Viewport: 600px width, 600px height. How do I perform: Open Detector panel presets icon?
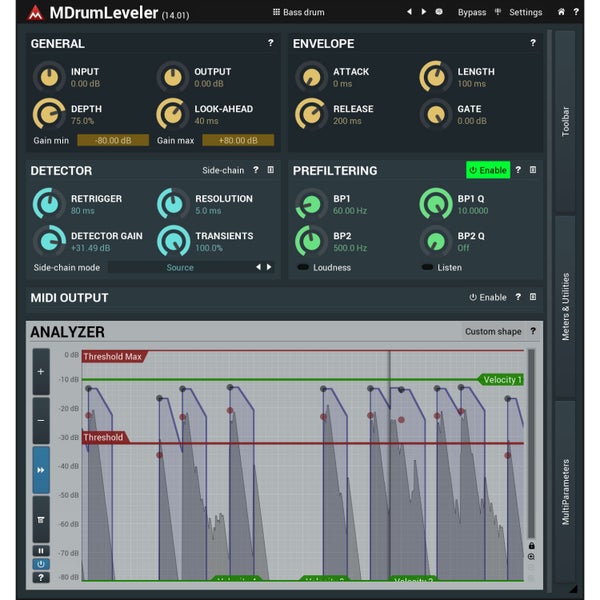[x=271, y=170]
